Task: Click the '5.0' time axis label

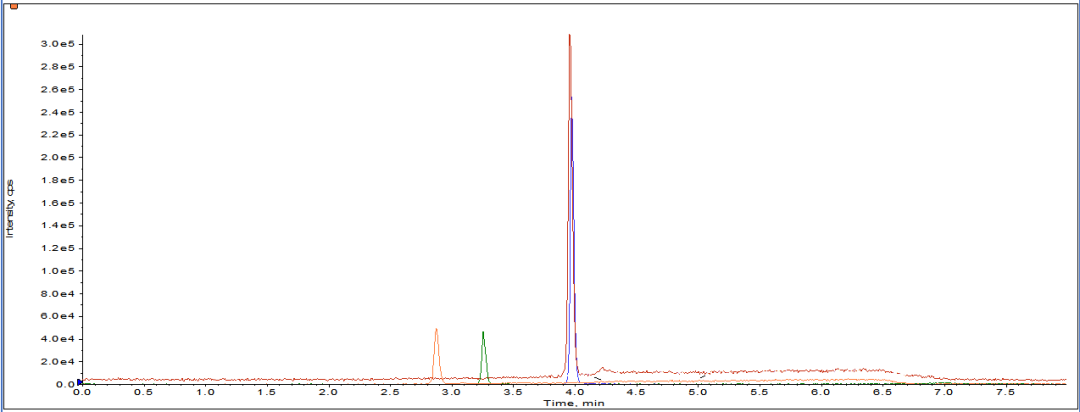Action: (x=698, y=392)
